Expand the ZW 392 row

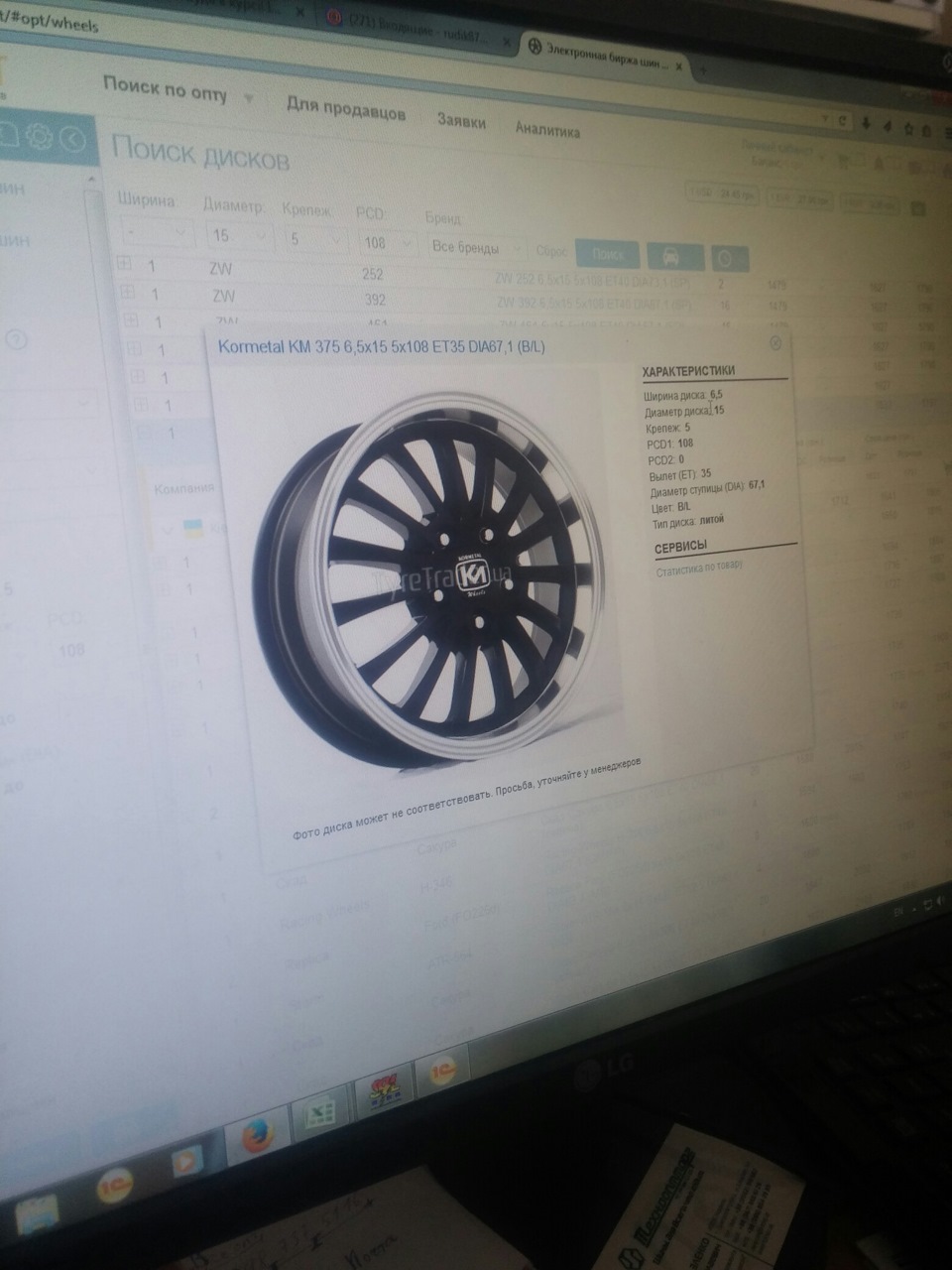127,292
